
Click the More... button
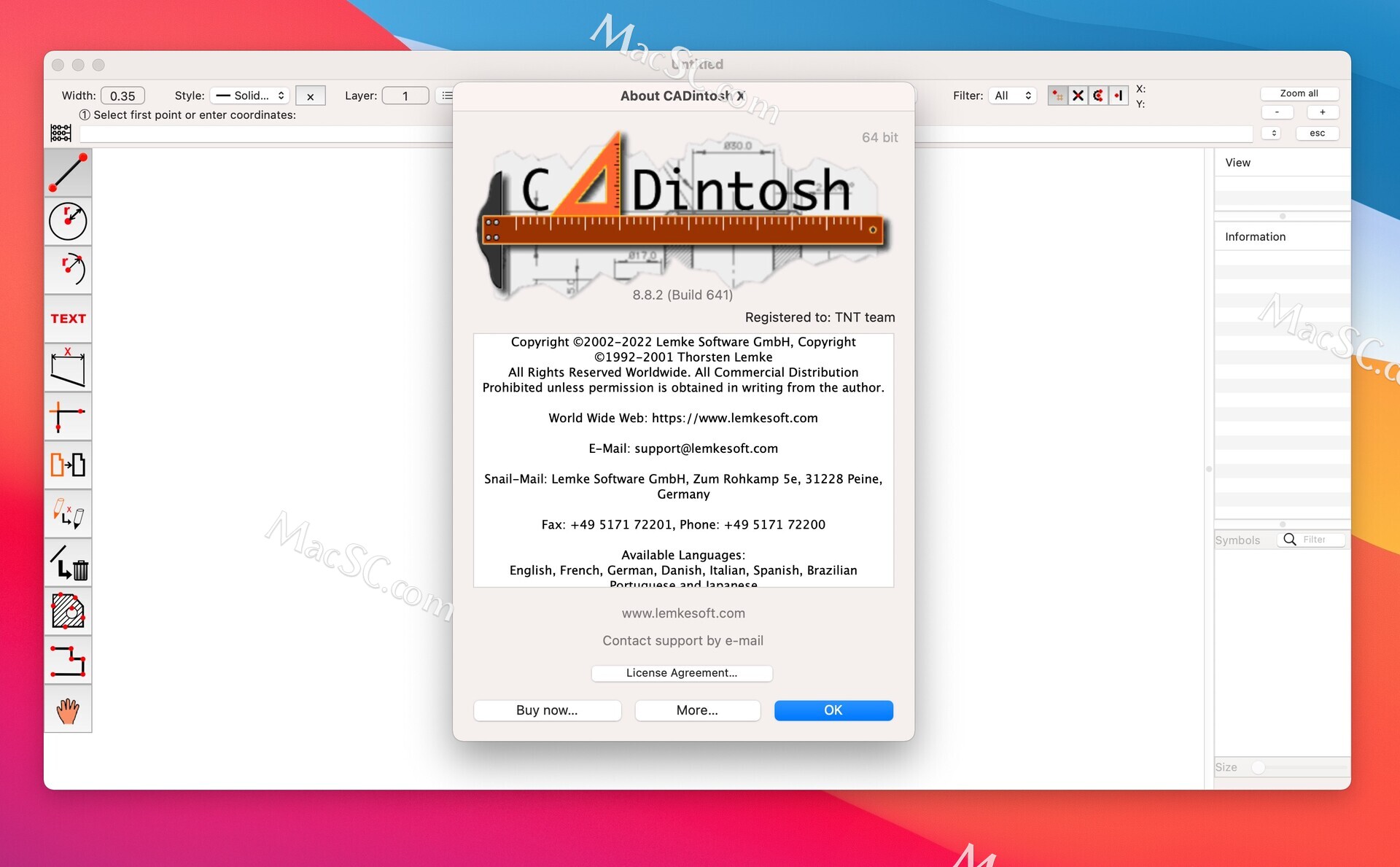click(x=697, y=710)
